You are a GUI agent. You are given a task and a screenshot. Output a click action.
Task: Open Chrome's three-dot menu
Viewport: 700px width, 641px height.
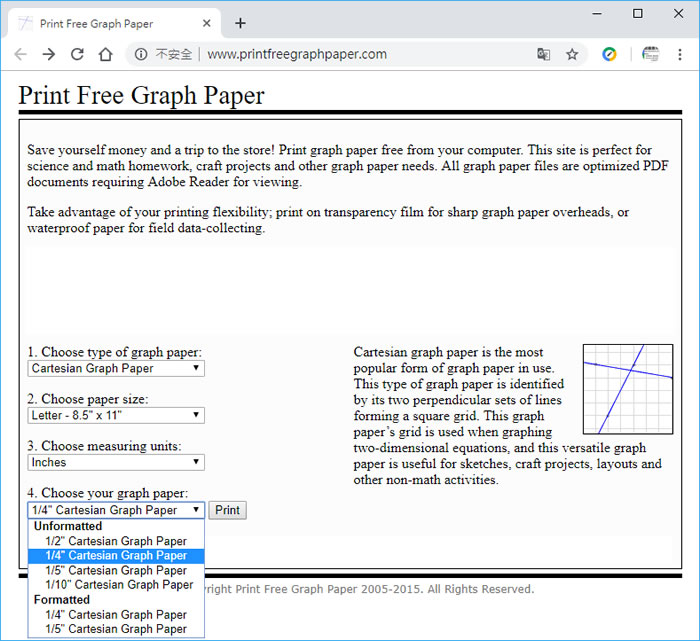[679, 54]
